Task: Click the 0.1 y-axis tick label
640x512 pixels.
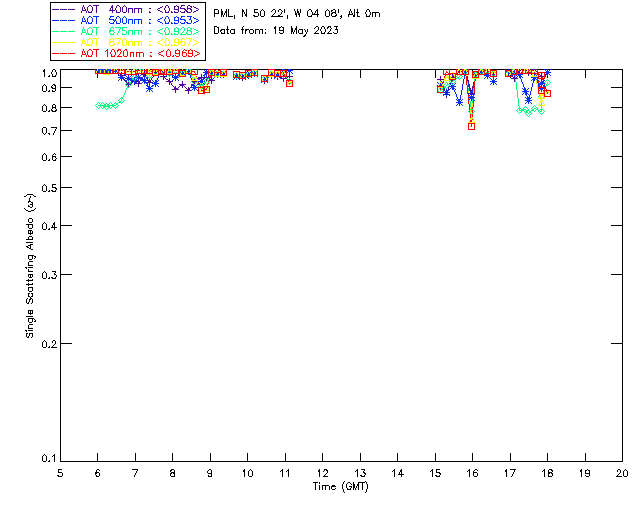Action: [x=49, y=459]
